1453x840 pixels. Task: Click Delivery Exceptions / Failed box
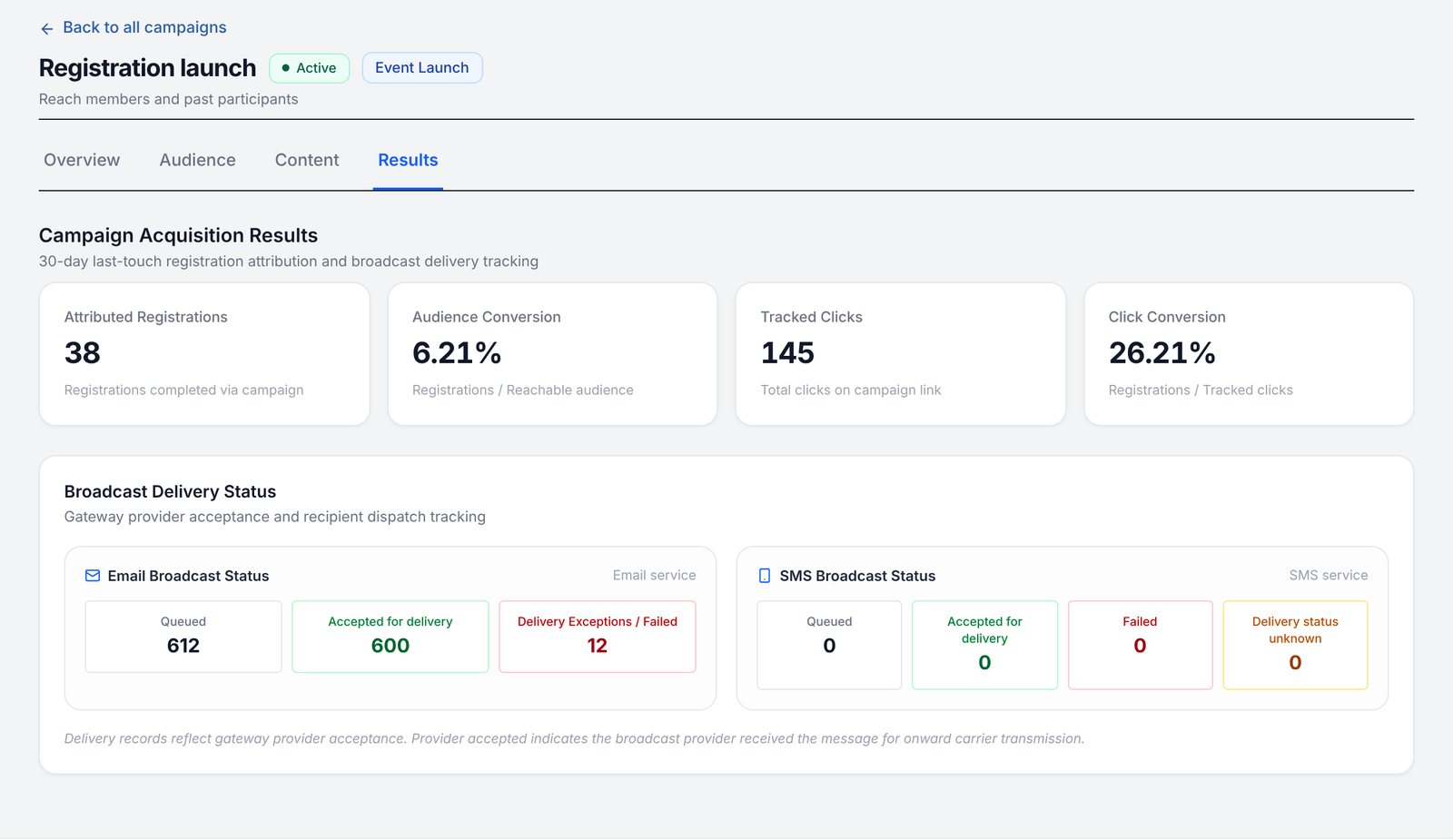(598, 637)
